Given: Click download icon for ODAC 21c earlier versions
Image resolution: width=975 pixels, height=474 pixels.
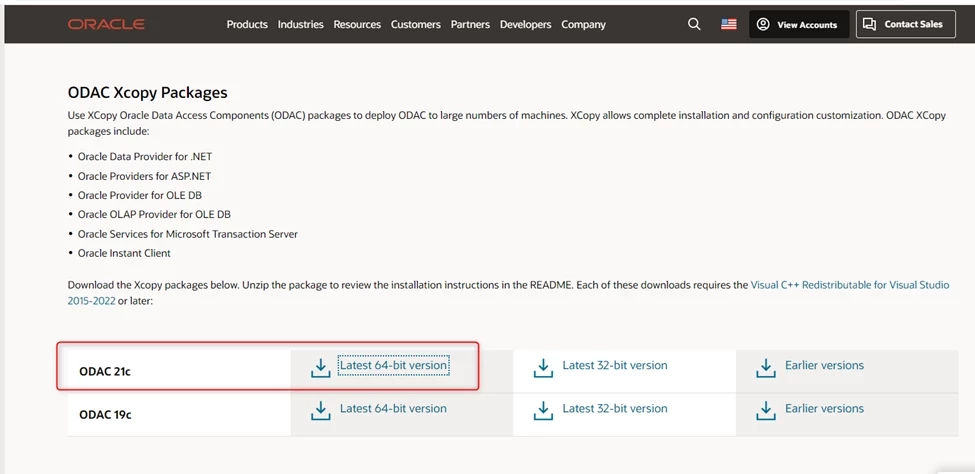Looking at the screenshot, I should tap(765, 368).
